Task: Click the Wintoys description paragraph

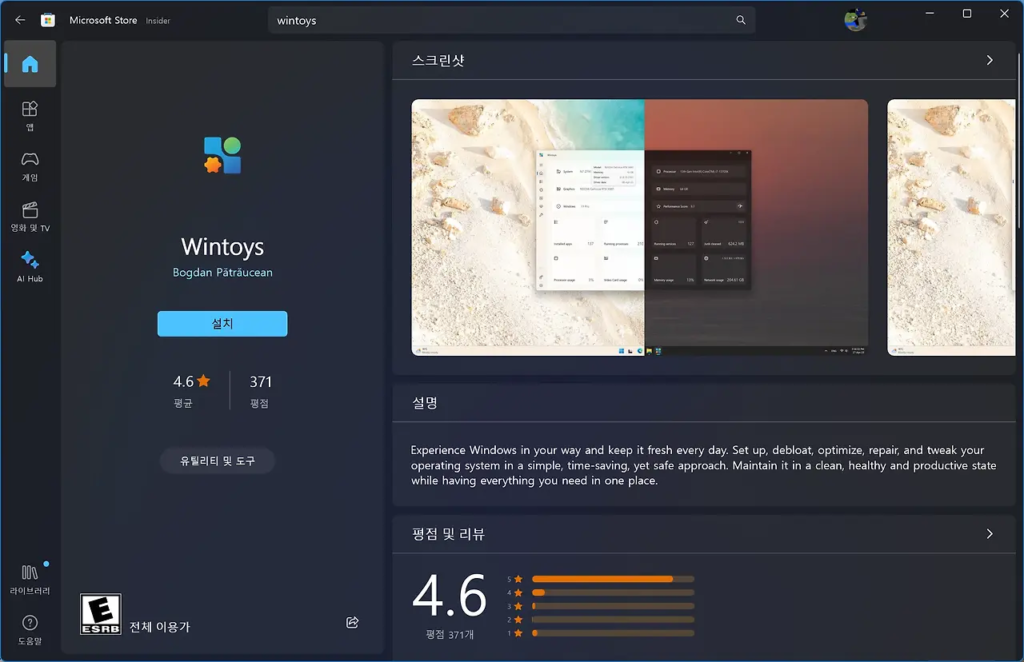Action: 703,465
